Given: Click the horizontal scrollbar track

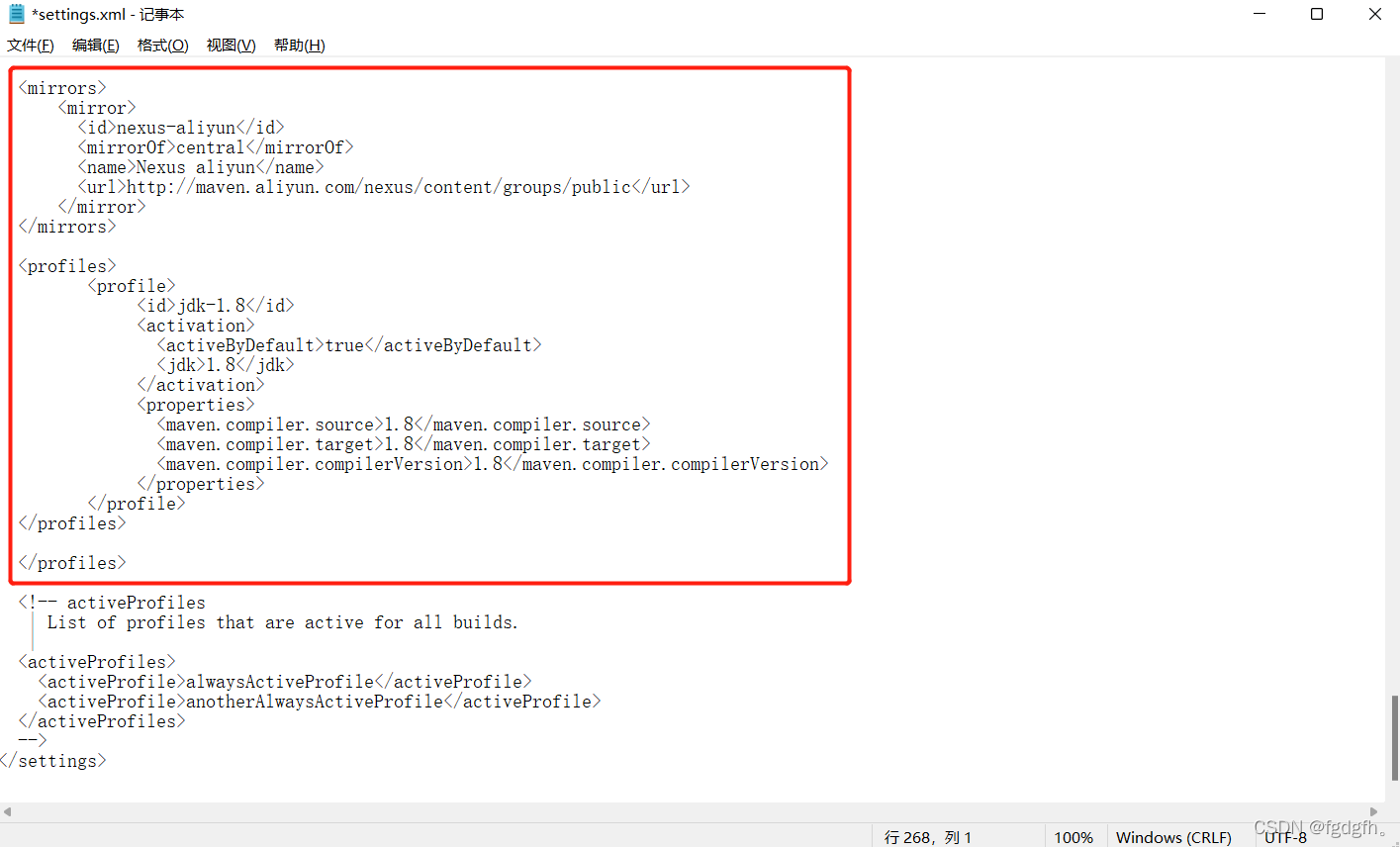Looking at the screenshot, I should click(693, 811).
